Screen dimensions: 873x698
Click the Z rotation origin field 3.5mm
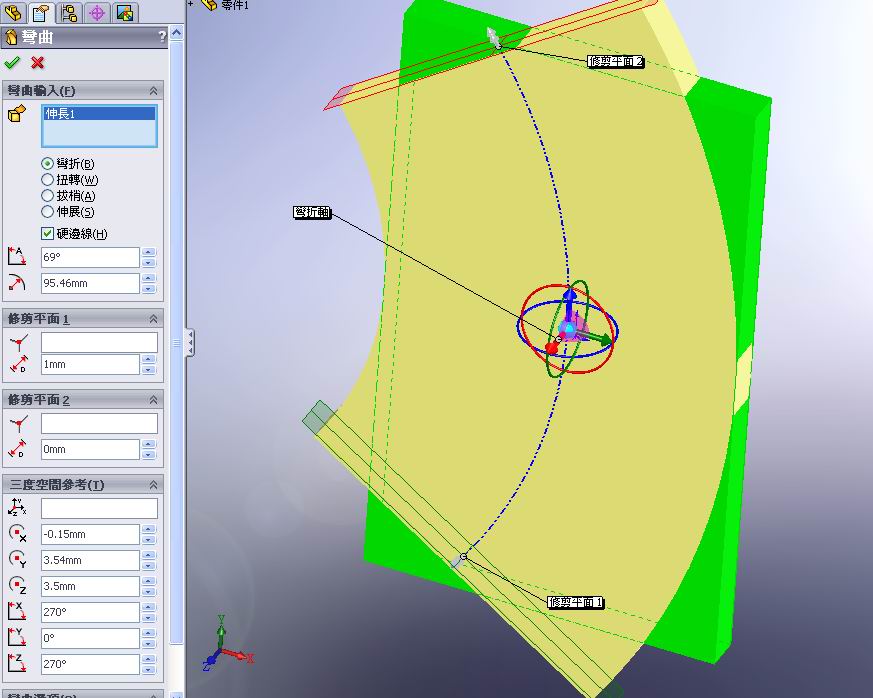point(90,586)
